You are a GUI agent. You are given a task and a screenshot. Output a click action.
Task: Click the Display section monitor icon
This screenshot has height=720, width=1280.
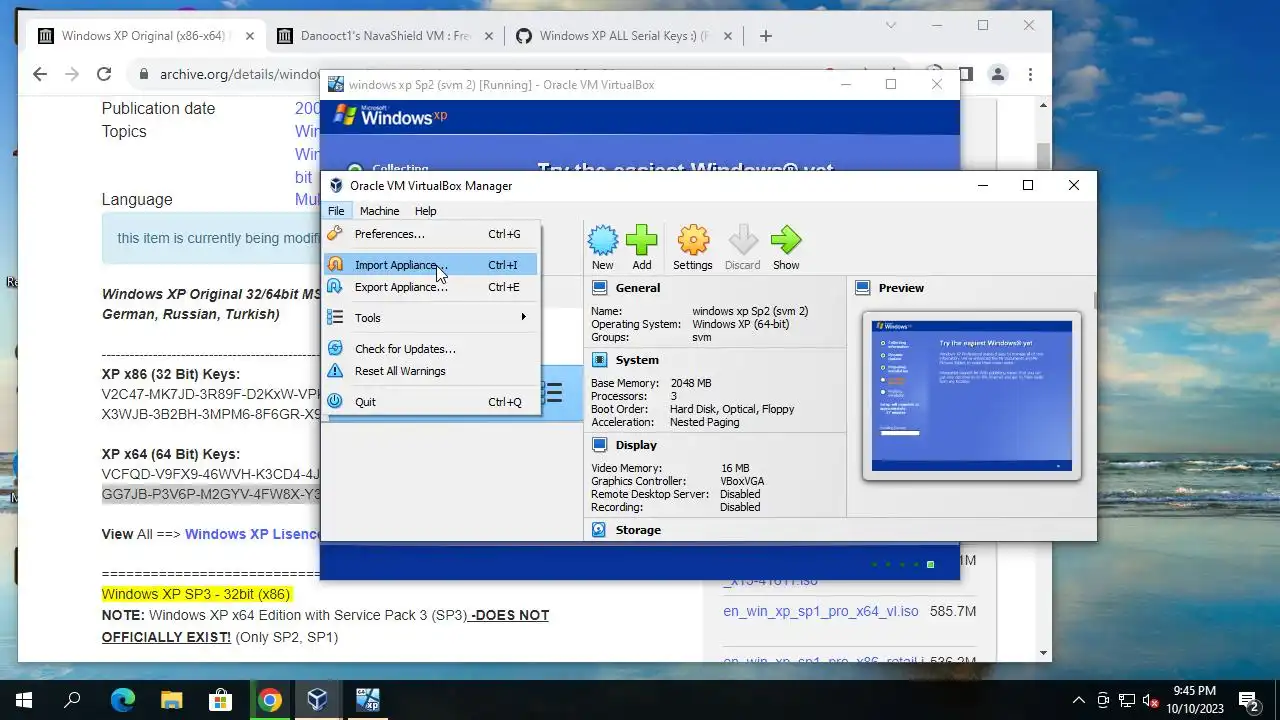pyautogui.click(x=600, y=445)
